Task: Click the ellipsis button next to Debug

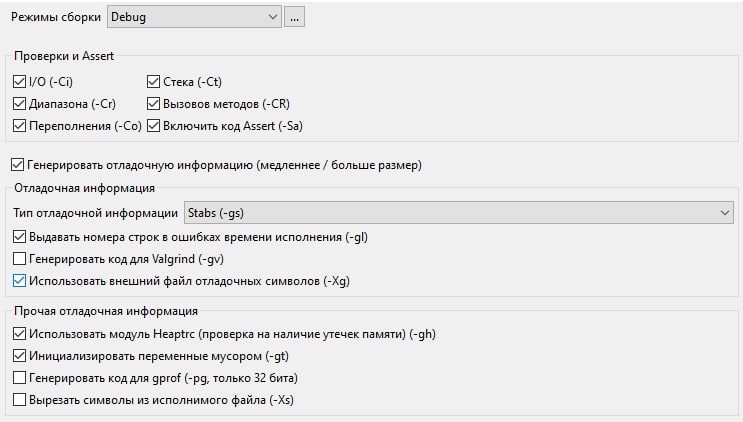Action: tap(294, 17)
